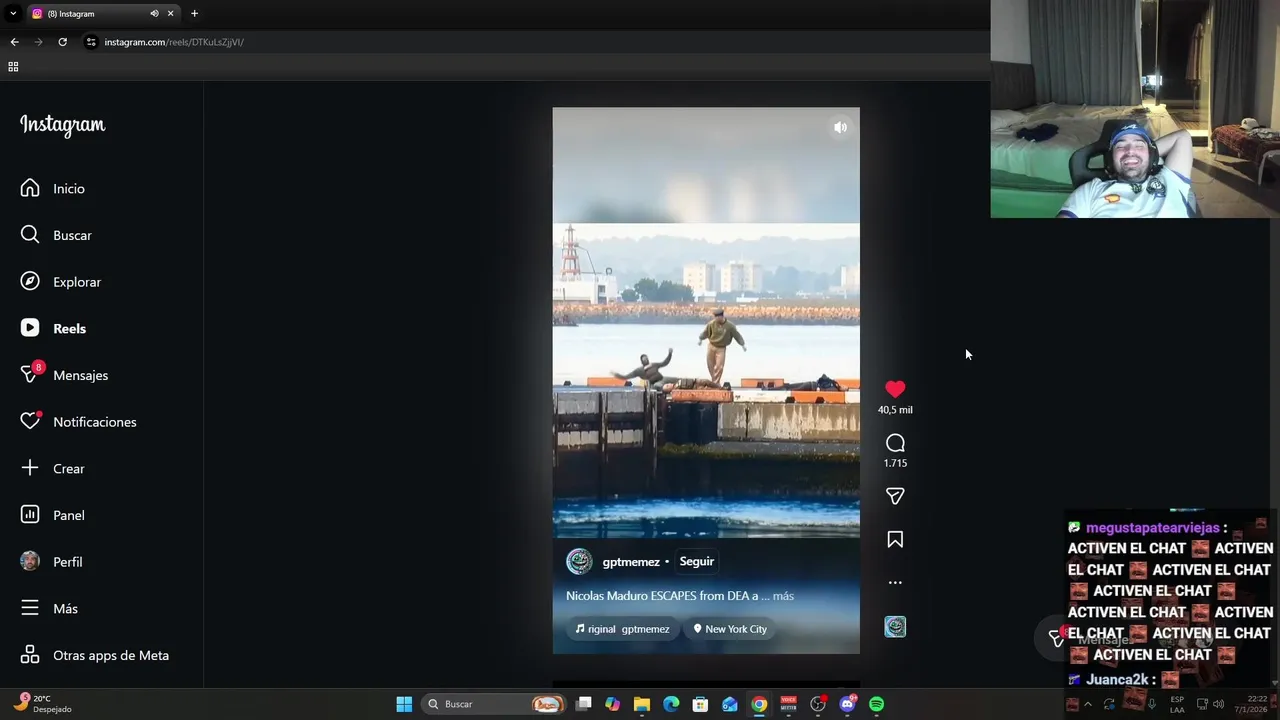Screen dimensions: 1280x720
Task: Click Seguir to follow gptmemez
Action: (697, 561)
